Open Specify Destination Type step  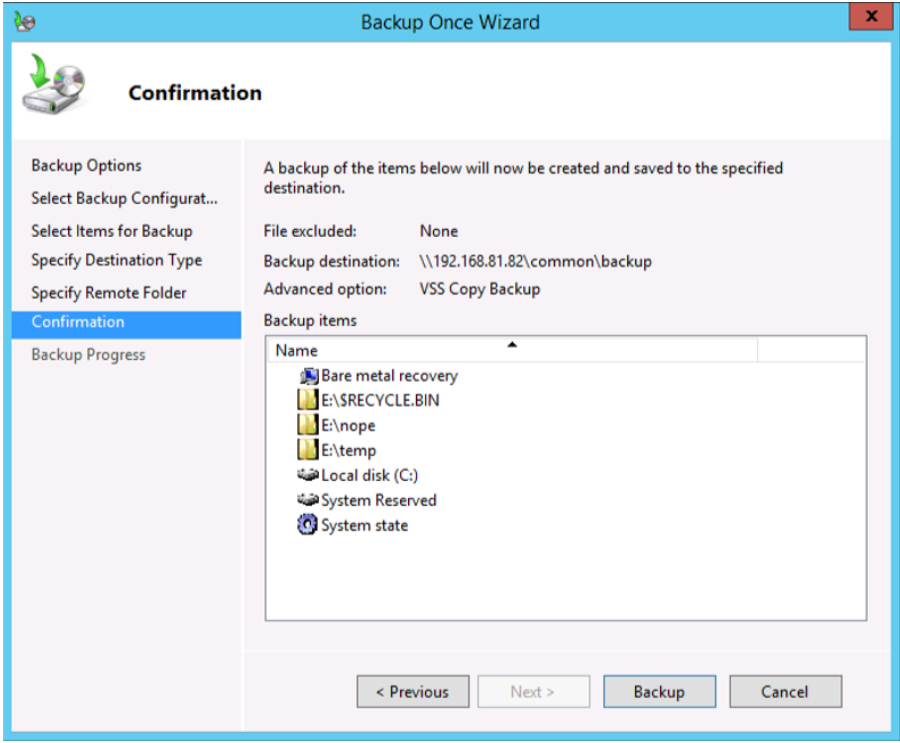[x=116, y=260]
